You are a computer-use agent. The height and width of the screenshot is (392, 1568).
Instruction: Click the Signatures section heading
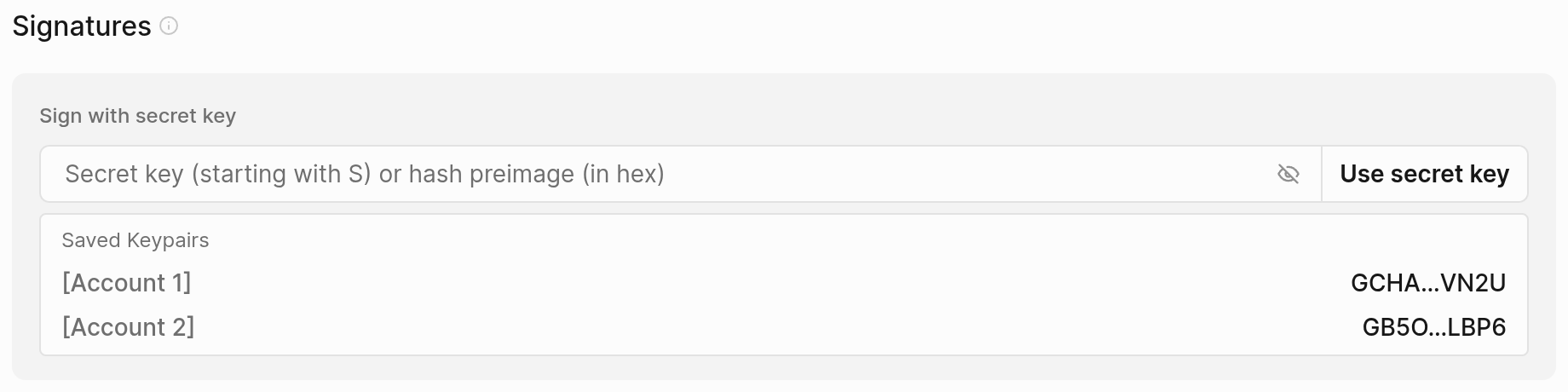click(82, 26)
